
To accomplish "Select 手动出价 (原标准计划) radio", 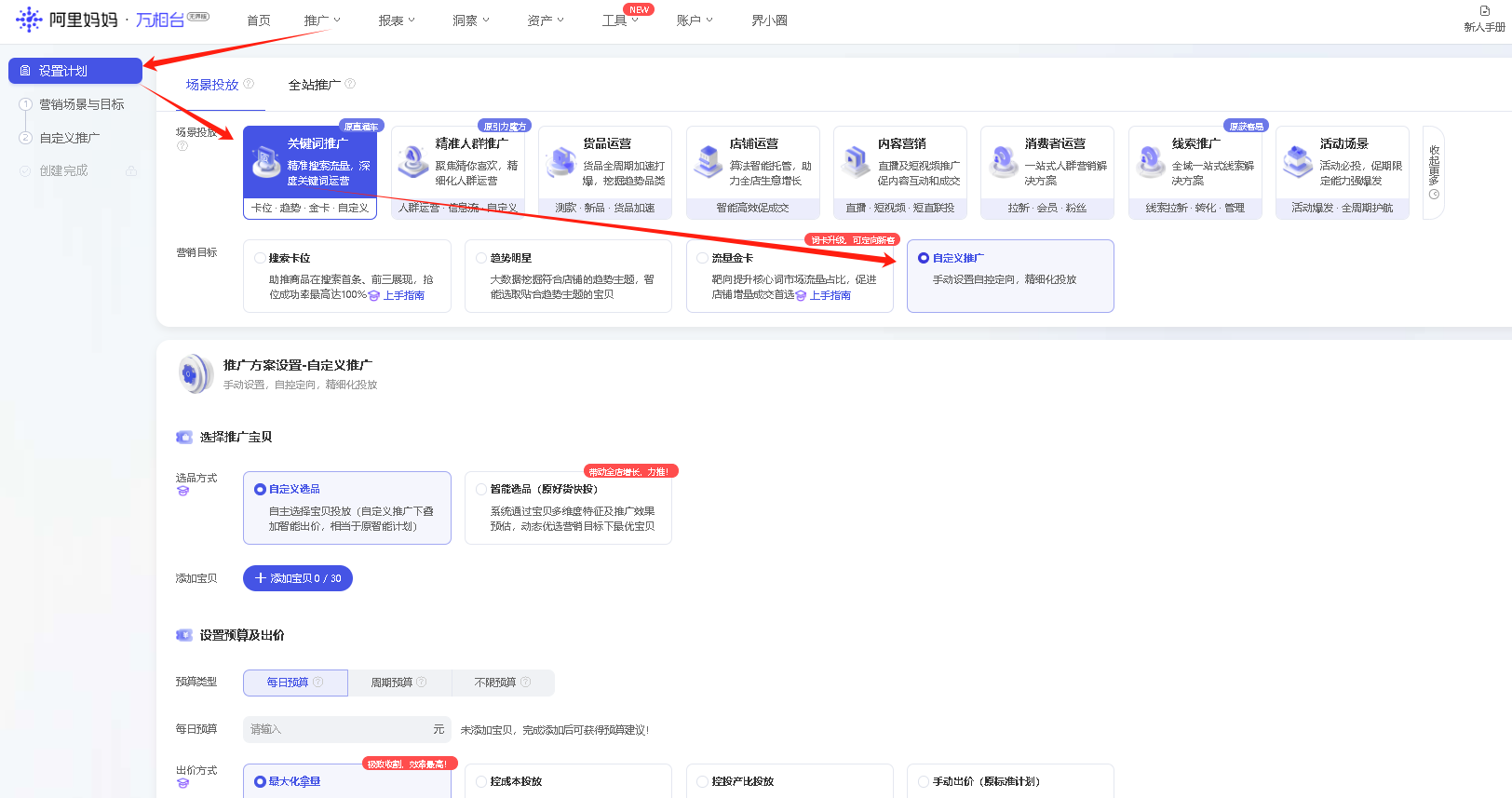I will pos(924,781).
